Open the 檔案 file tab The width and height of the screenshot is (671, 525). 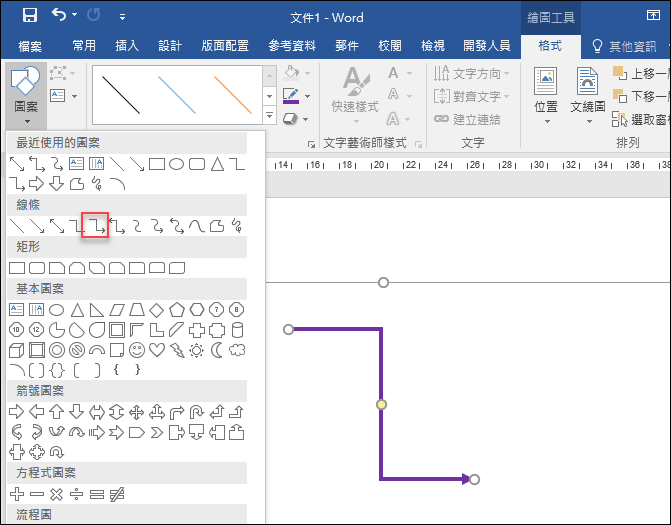pyautogui.click(x=30, y=46)
